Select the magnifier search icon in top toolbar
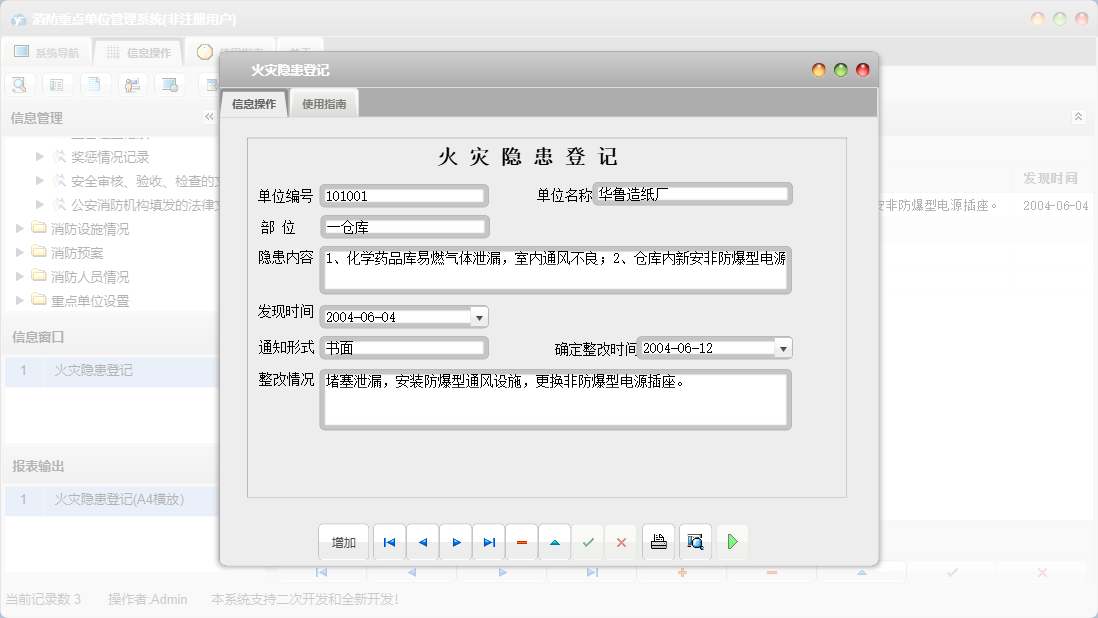The image size is (1098, 618). pos(18,84)
